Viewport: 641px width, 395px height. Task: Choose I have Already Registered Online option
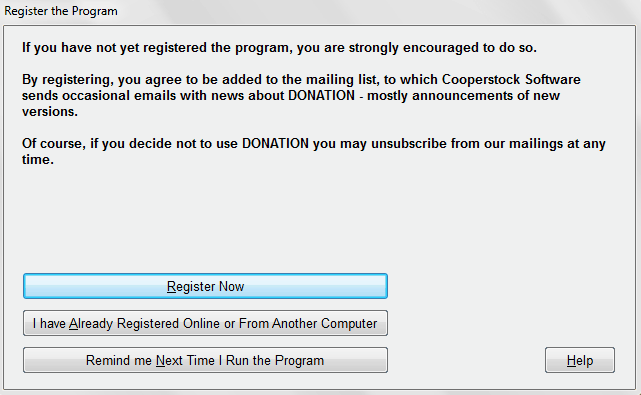pos(205,323)
